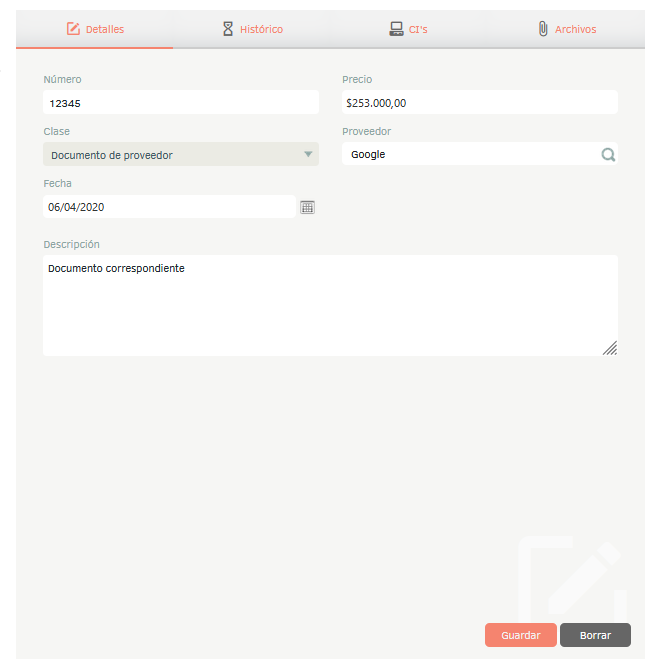Viewport: 653px width, 659px height.
Task: Click the hourglass icon for Histórico
Action: click(x=228, y=29)
